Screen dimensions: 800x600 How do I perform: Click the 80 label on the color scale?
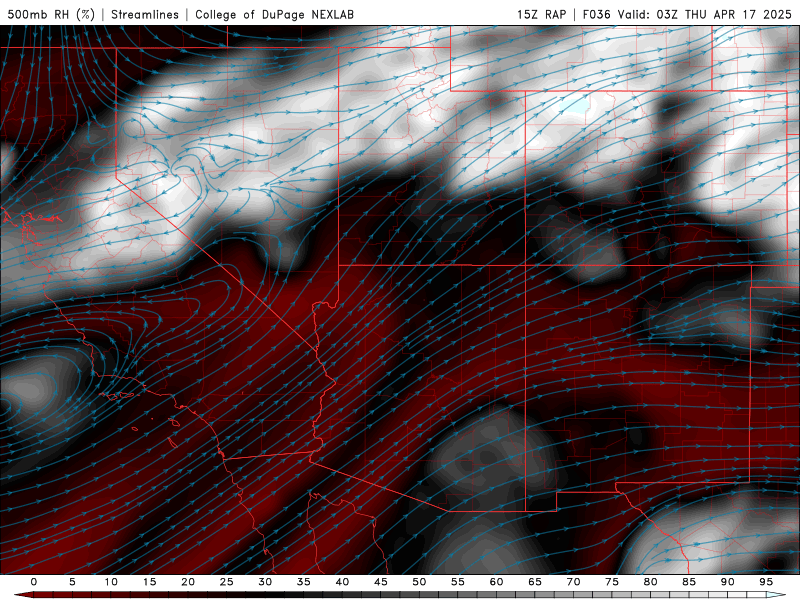650,582
